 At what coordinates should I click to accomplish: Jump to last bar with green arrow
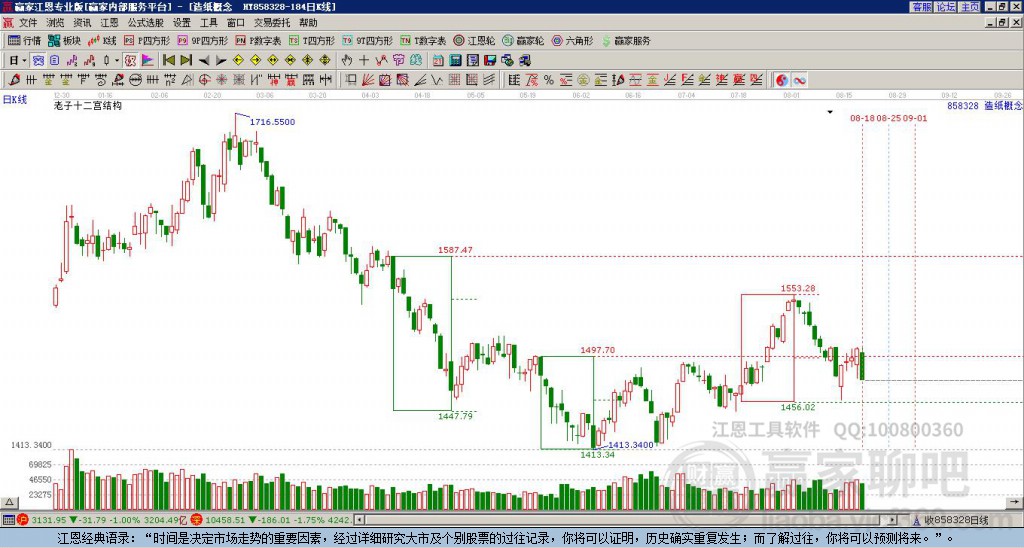pos(186,61)
